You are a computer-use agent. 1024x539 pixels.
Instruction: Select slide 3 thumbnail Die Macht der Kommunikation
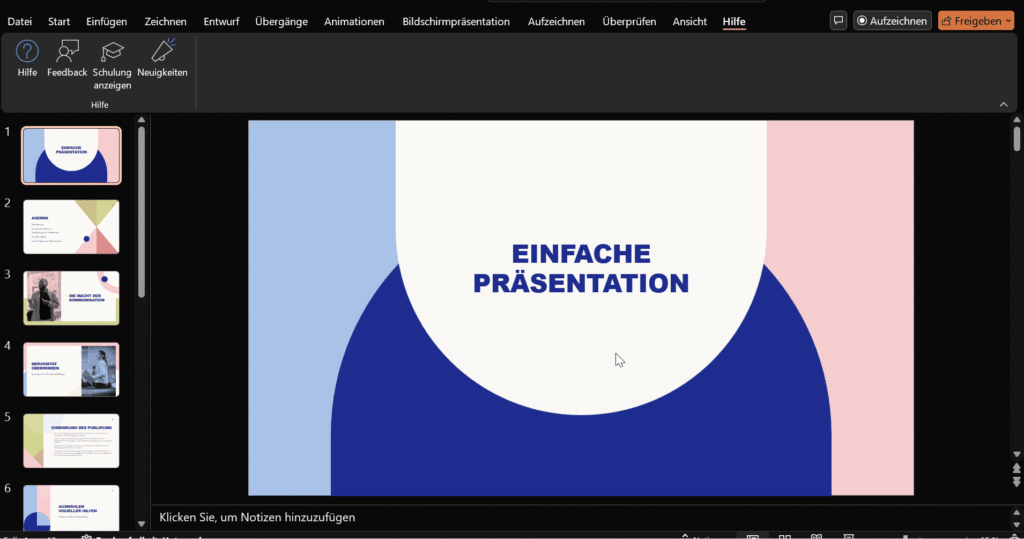pyautogui.click(x=71, y=298)
